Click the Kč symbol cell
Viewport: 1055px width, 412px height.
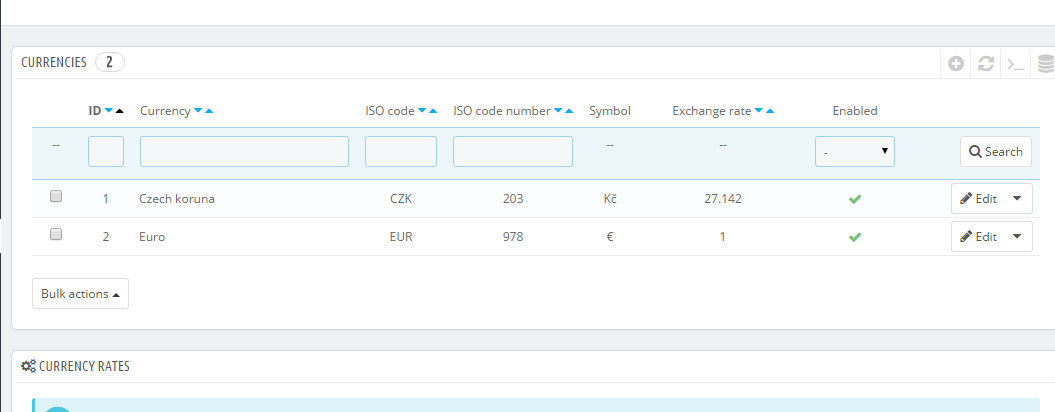[610, 199]
